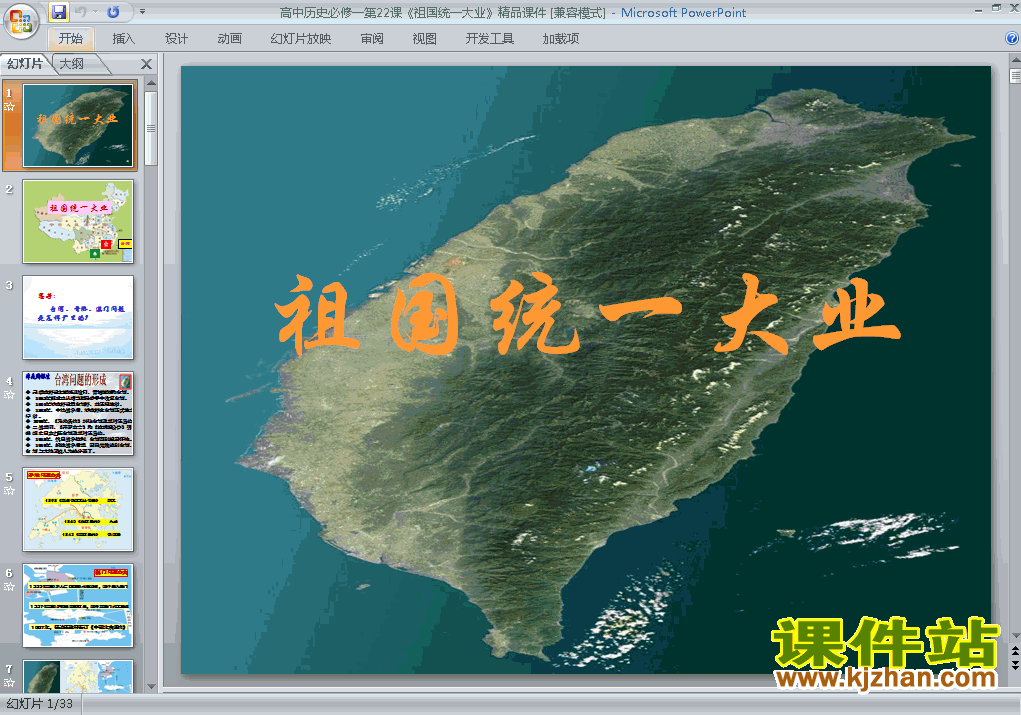Click the 幻灯片 1/33 status indicator
The height and width of the screenshot is (715, 1021).
pos(40,704)
